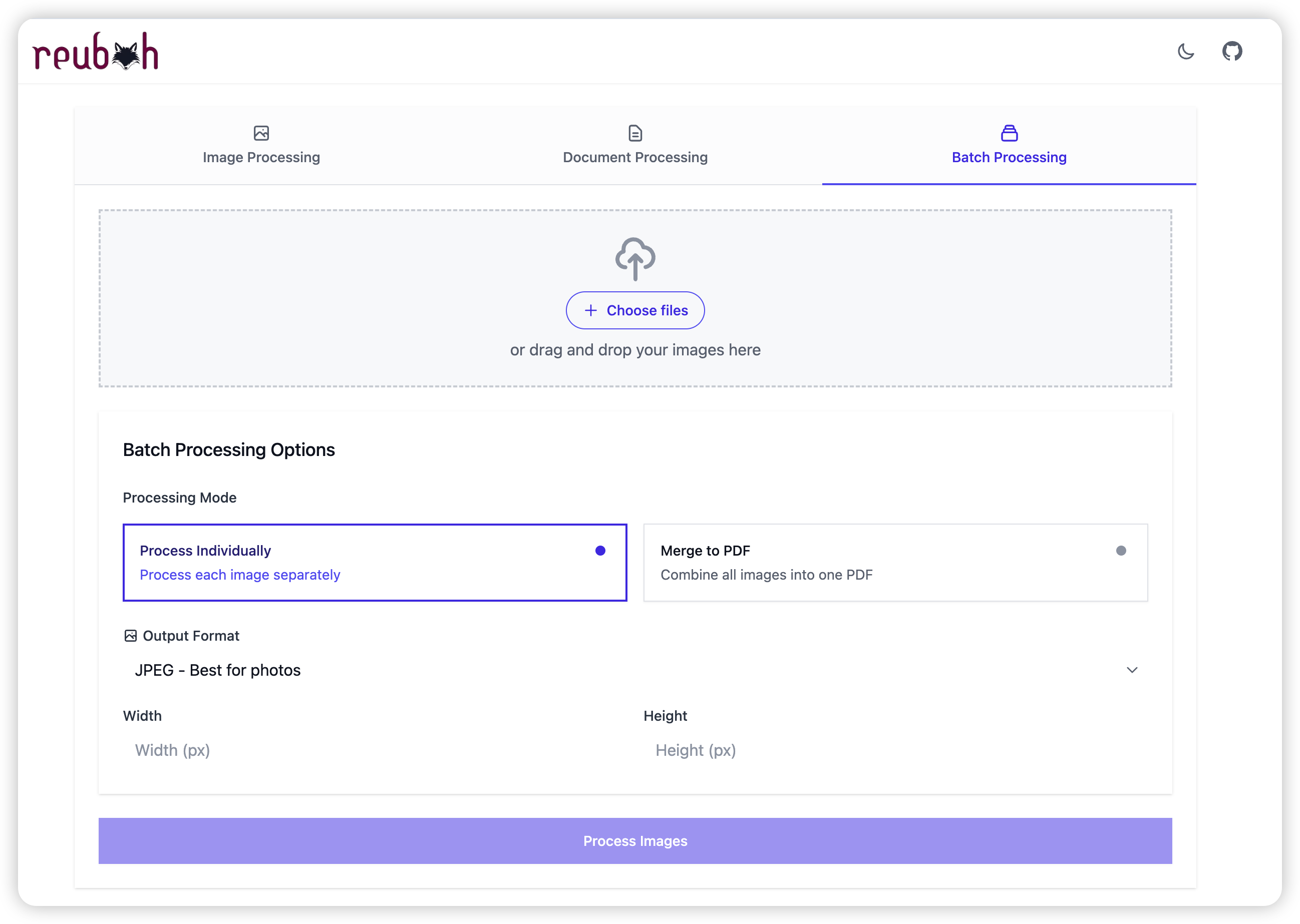
Task: Click the Choose files button
Action: [x=635, y=310]
